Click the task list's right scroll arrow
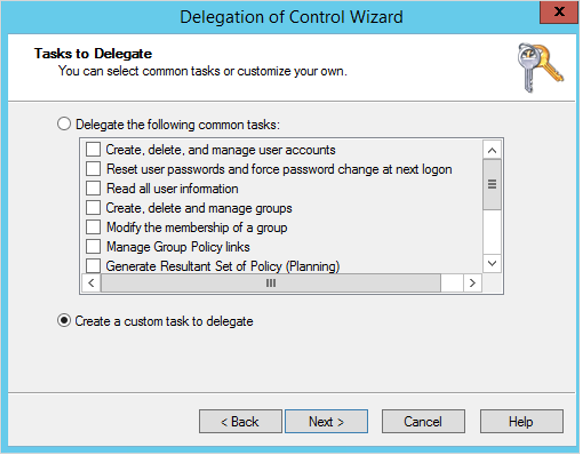Screen dimensions: 580x454 click(472, 283)
